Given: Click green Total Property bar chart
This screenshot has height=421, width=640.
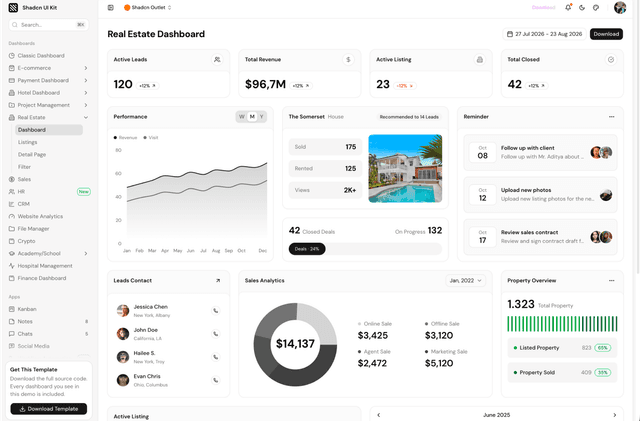Looking at the screenshot, I should click(x=562, y=324).
